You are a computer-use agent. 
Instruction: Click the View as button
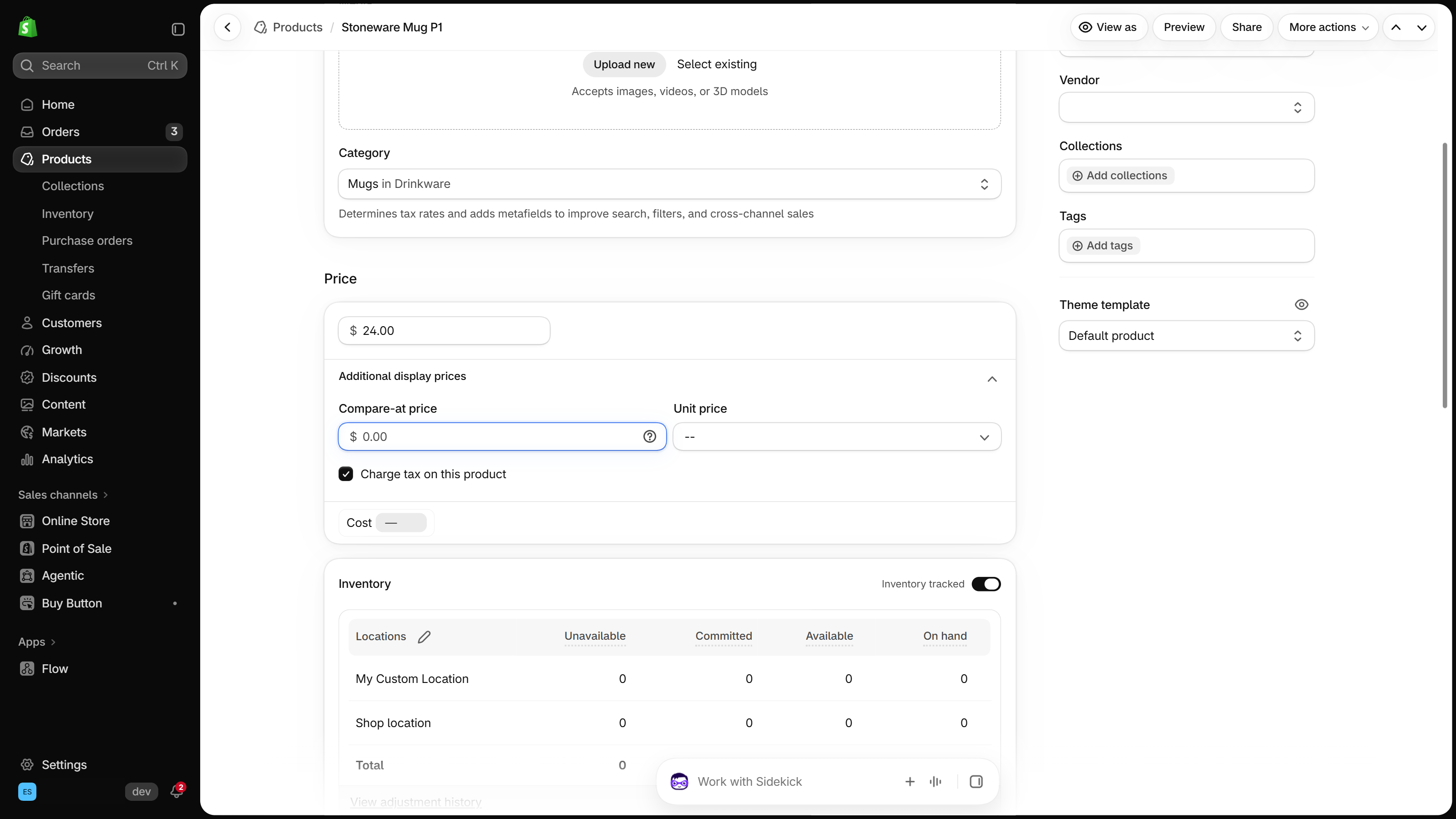point(1108,27)
